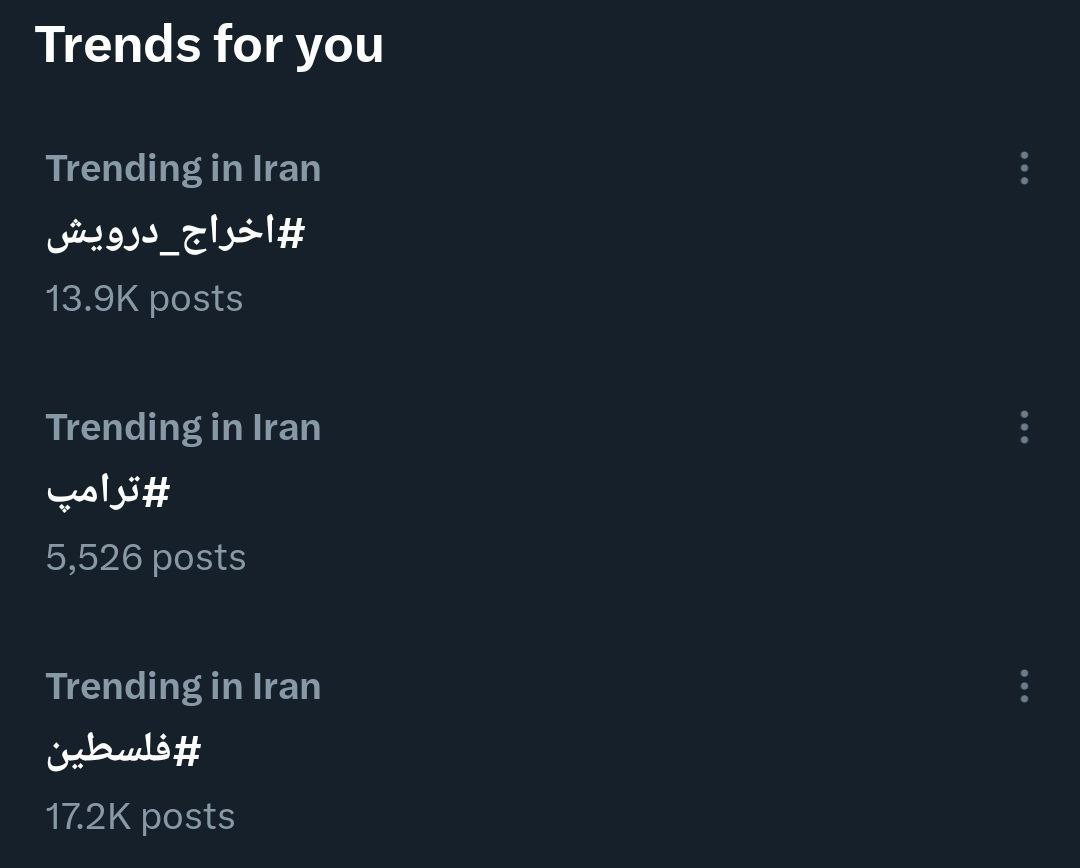Viewport: 1080px width, 868px height.
Task: Click the word "Iran" above the 17.2K trend
Action: [286, 686]
